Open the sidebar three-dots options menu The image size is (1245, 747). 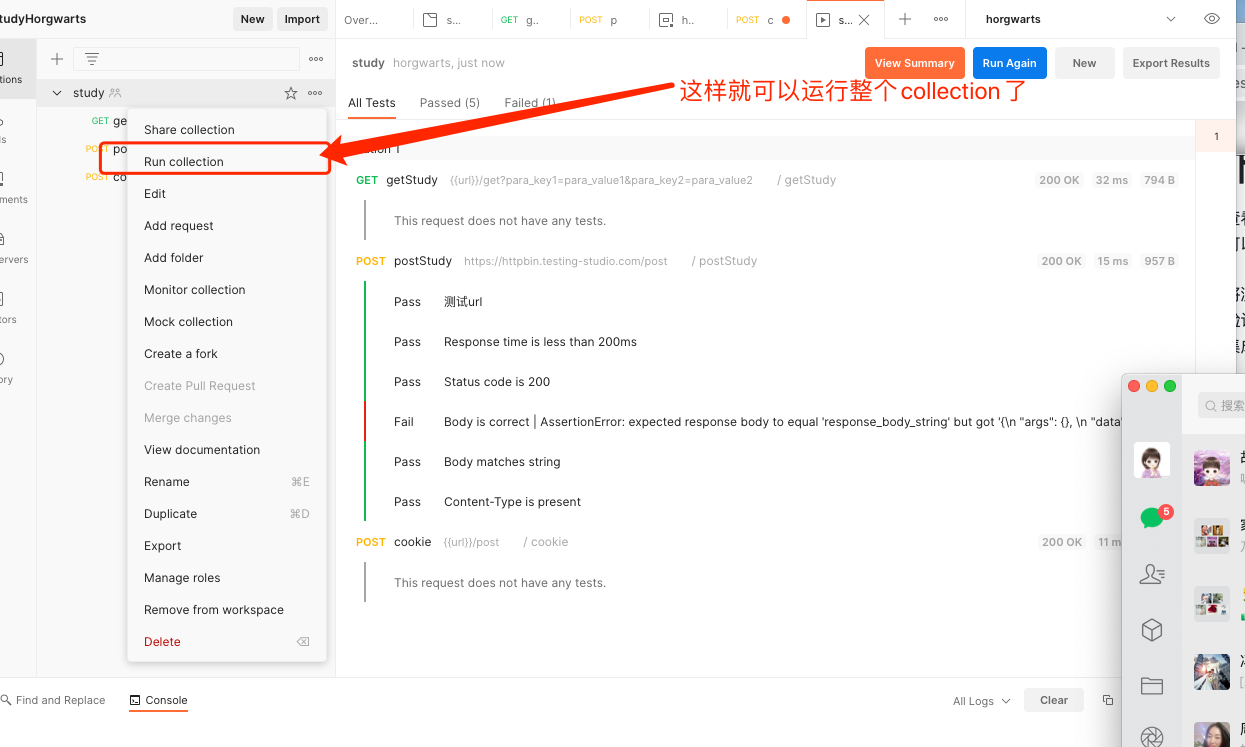click(316, 59)
